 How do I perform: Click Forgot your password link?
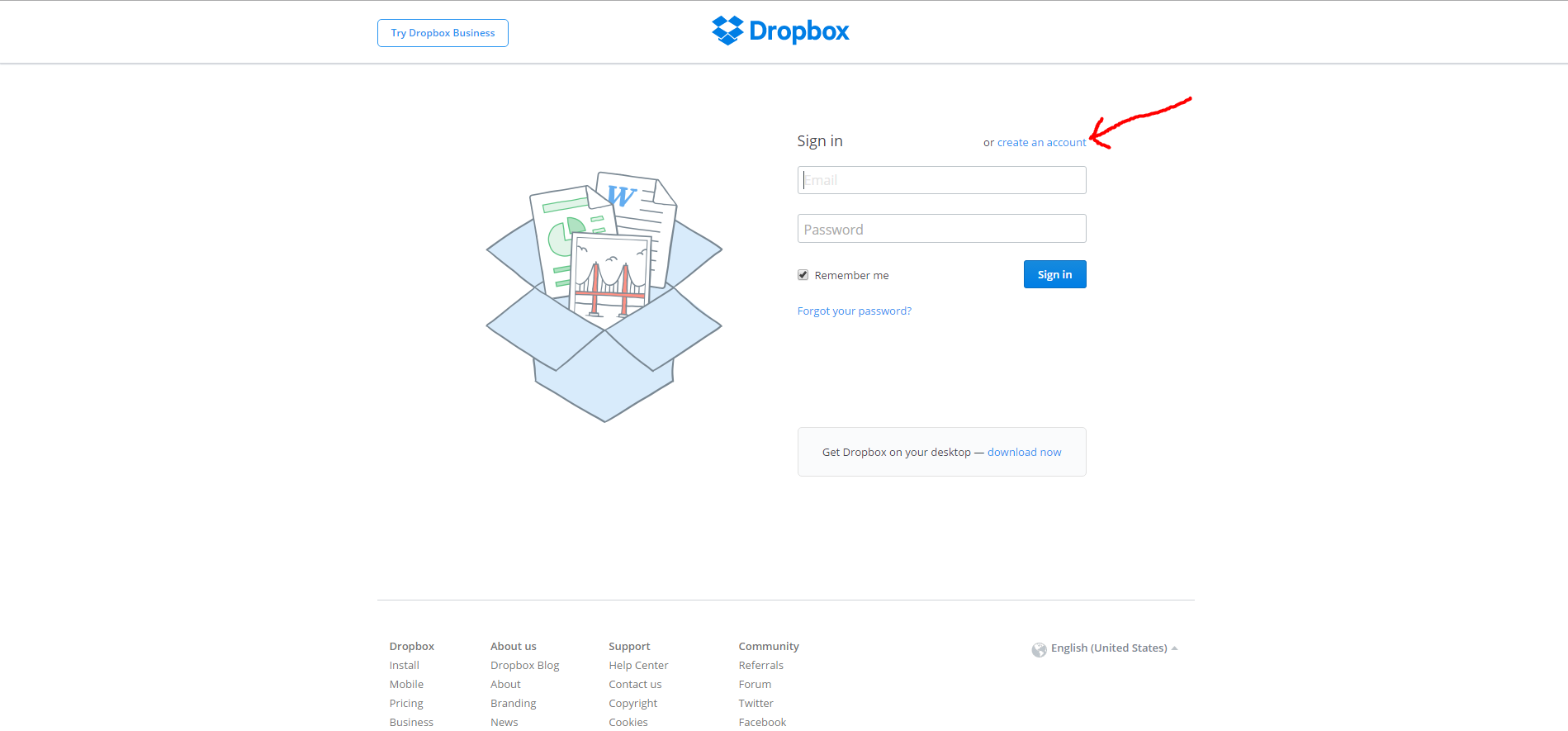pos(854,311)
